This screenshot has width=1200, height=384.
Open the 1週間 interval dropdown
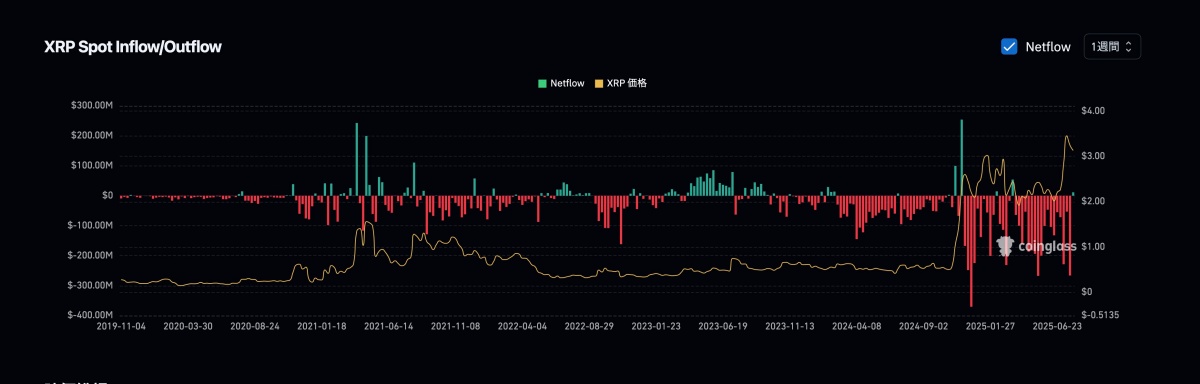[1112, 46]
